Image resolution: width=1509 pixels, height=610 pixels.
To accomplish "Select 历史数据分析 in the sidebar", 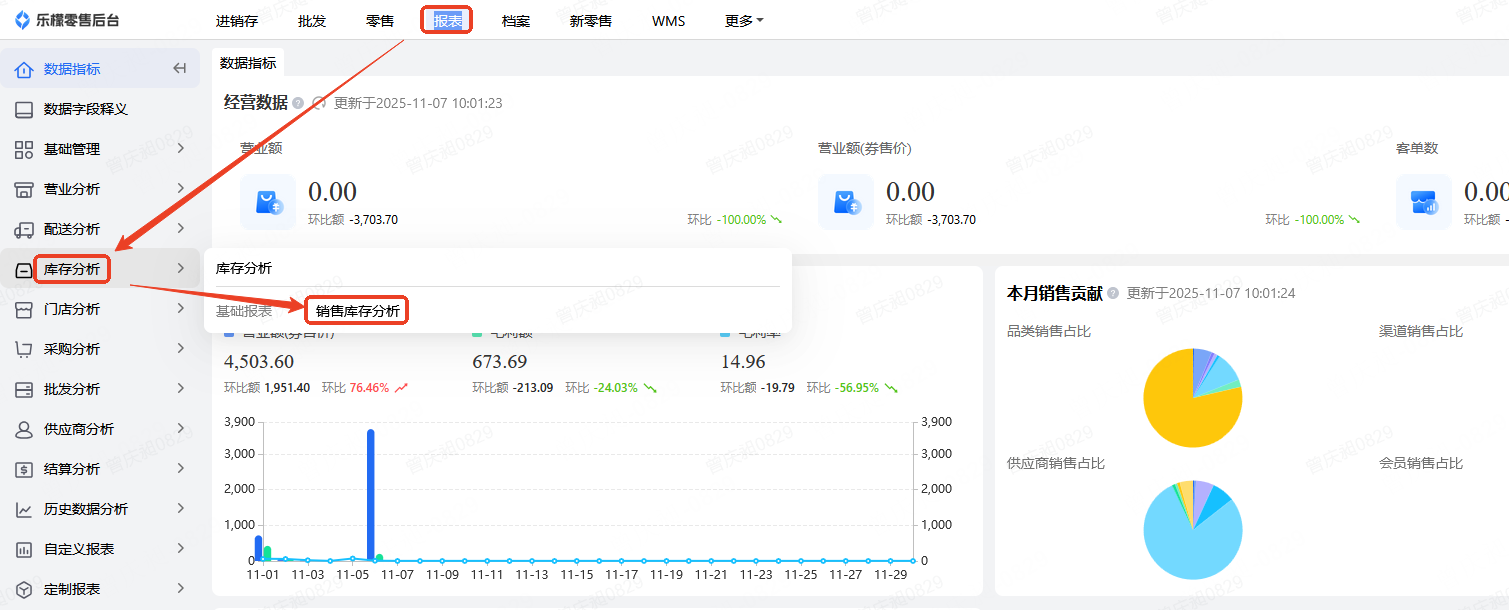I will (x=86, y=509).
